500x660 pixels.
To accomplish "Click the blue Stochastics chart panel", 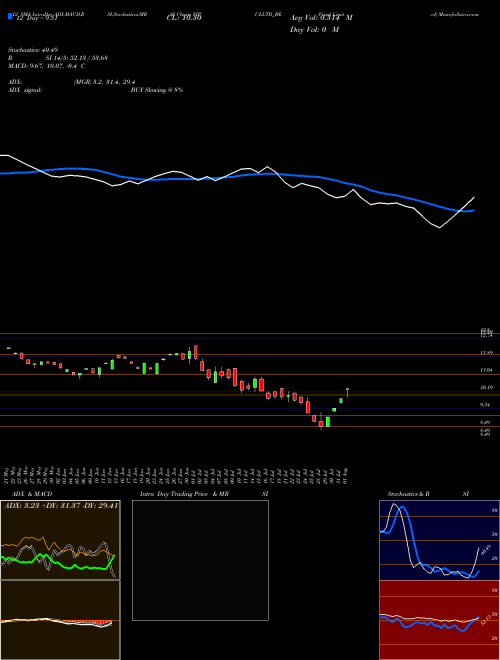I will [439, 540].
